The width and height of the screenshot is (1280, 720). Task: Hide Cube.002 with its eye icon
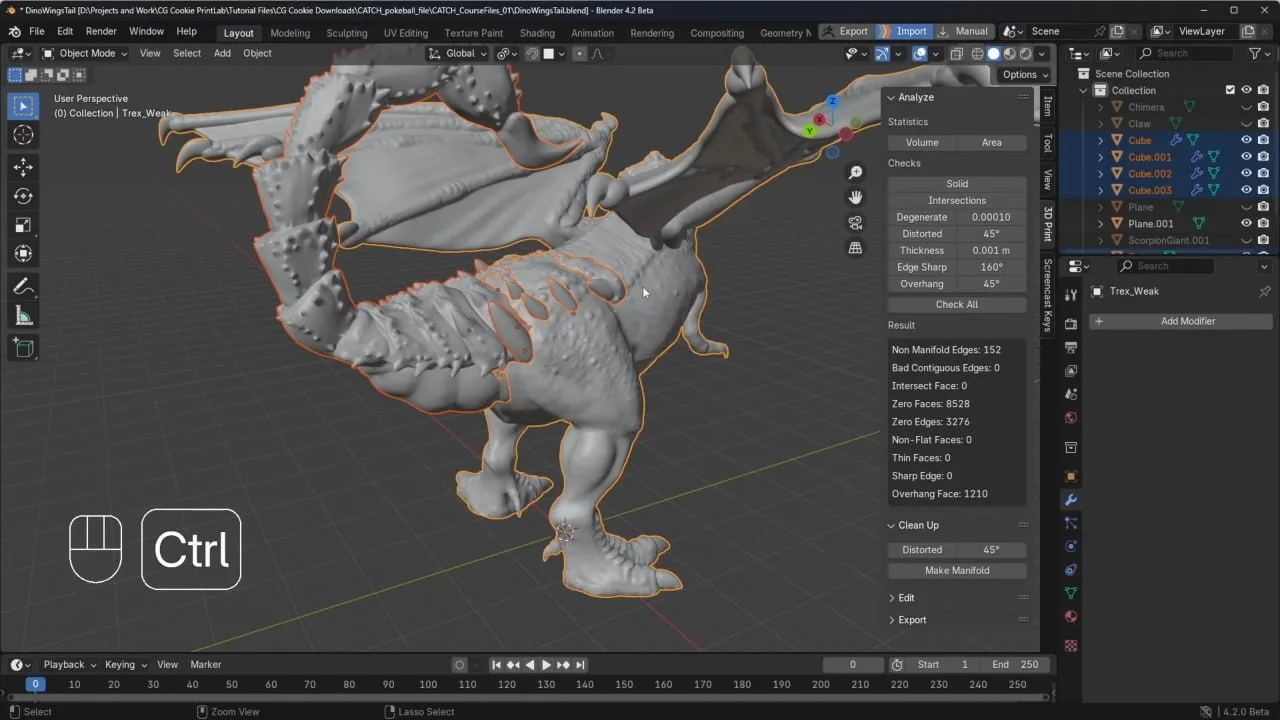1246,173
